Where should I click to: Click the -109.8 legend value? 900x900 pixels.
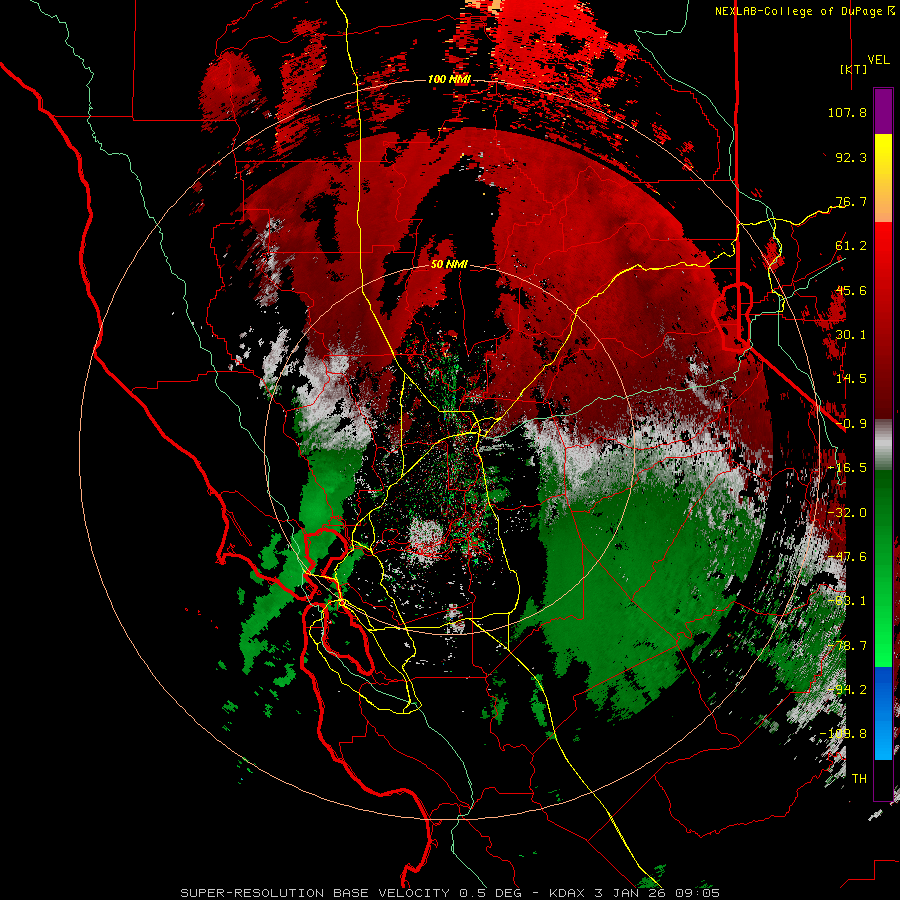pos(843,734)
